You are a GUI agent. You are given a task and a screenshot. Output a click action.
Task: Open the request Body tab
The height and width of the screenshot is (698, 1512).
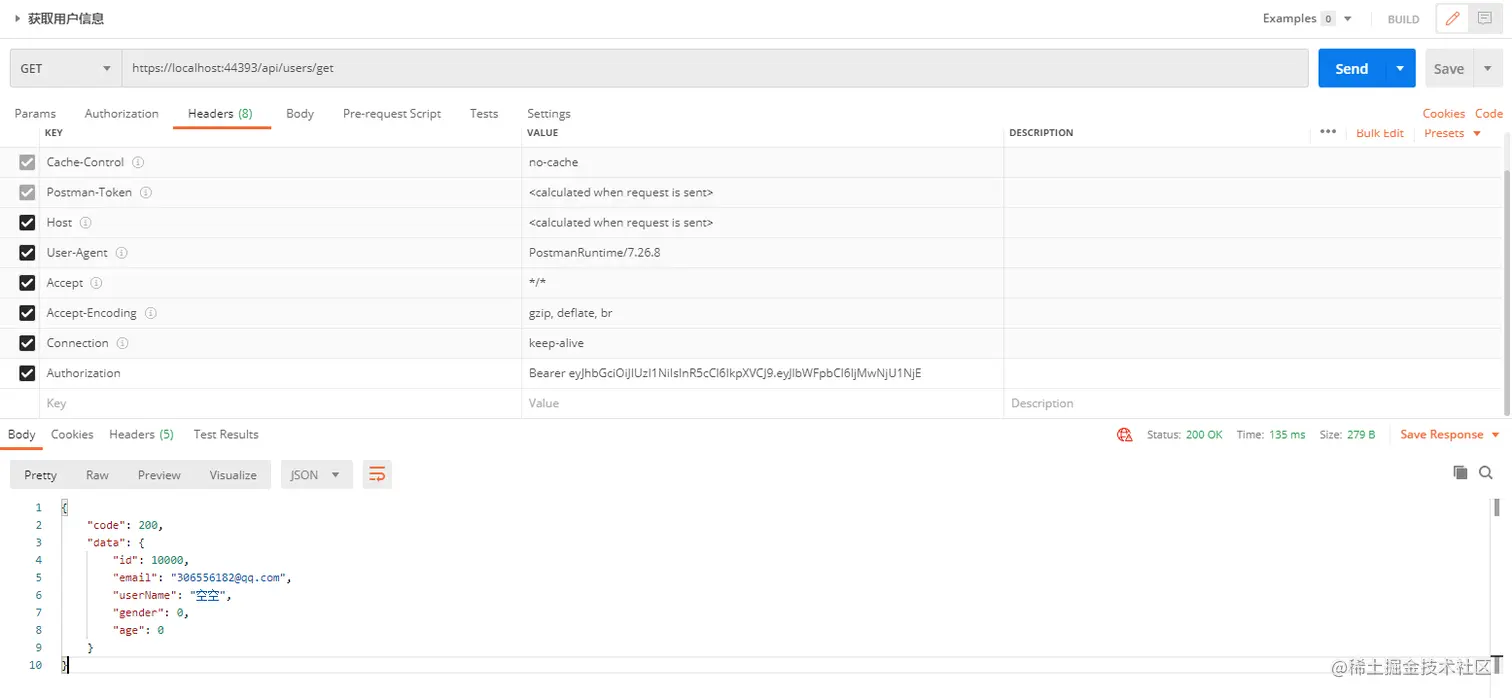coord(300,113)
